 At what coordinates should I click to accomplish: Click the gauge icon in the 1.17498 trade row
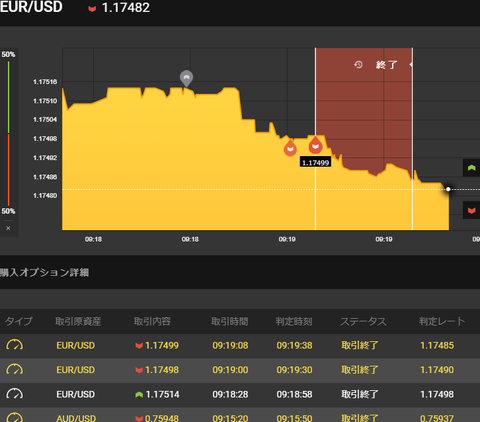tap(15, 370)
